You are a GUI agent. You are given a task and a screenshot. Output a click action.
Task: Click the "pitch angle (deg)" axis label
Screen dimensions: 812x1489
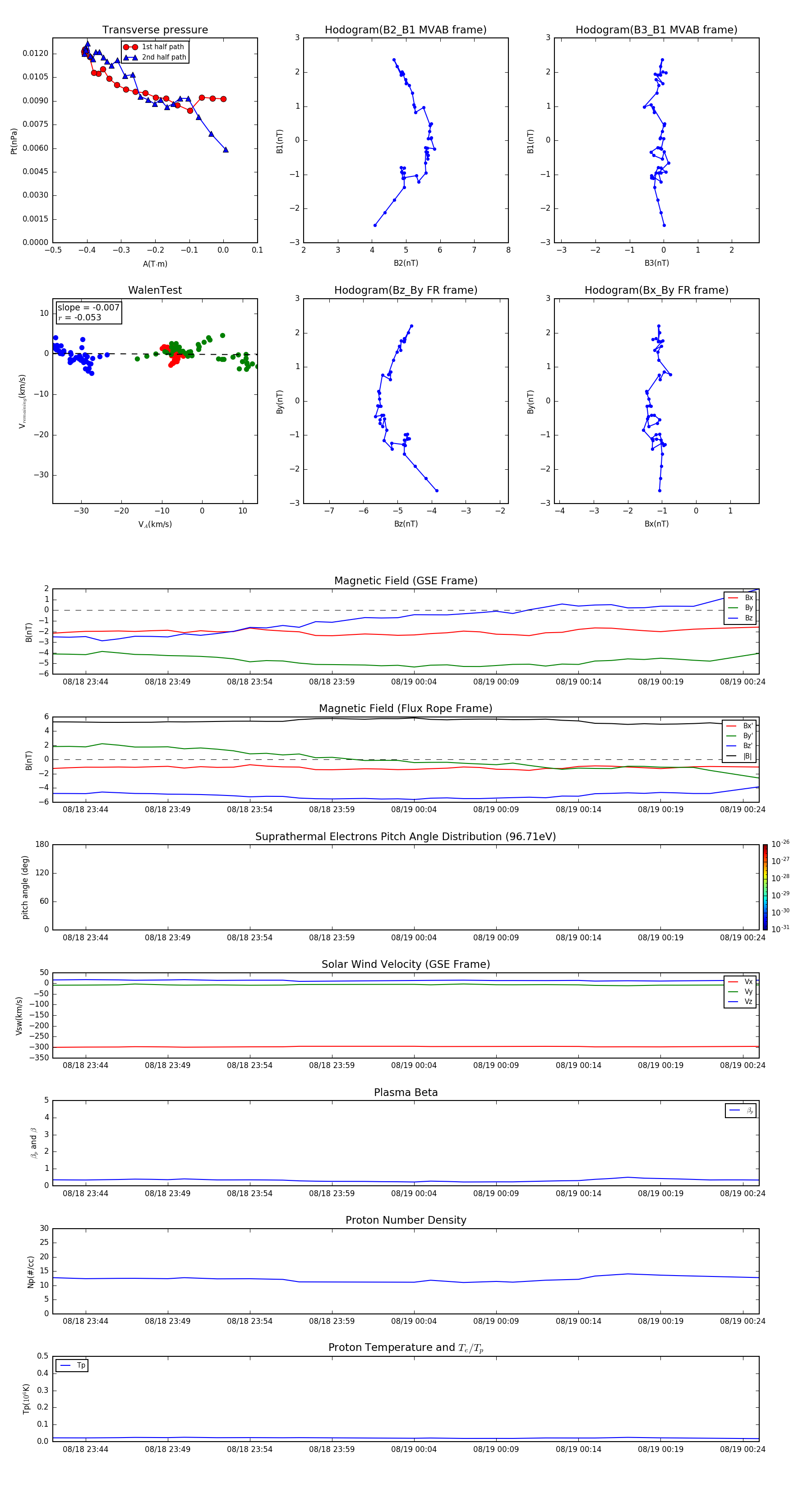pyautogui.click(x=25, y=887)
